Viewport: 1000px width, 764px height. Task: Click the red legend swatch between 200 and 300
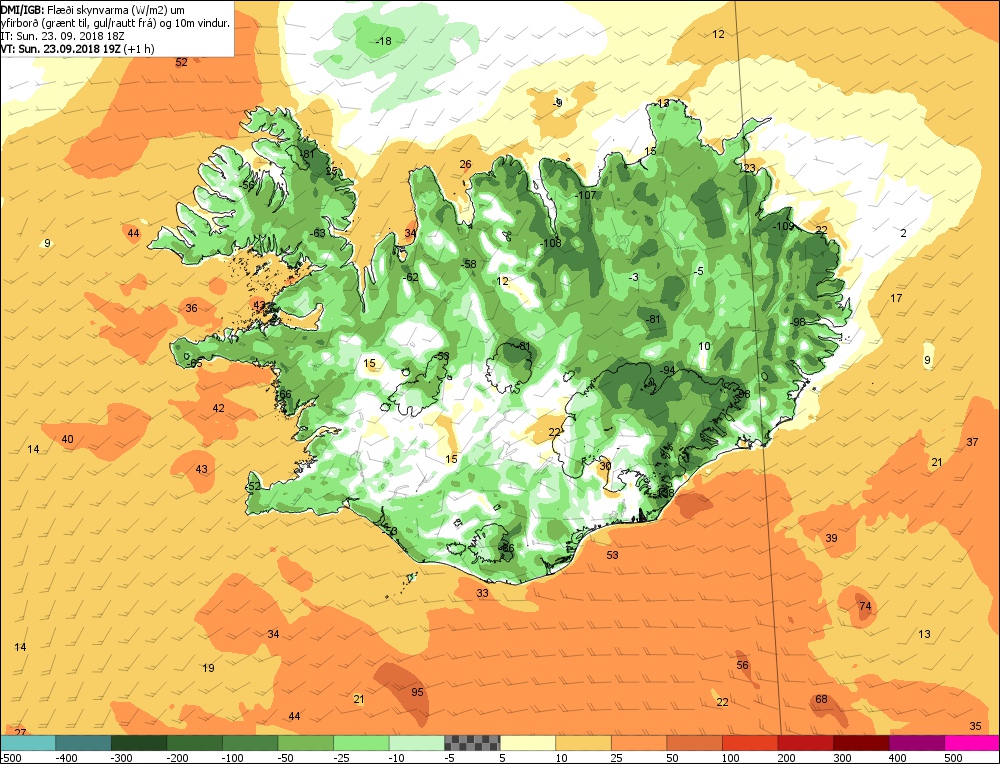pos(805,742)
